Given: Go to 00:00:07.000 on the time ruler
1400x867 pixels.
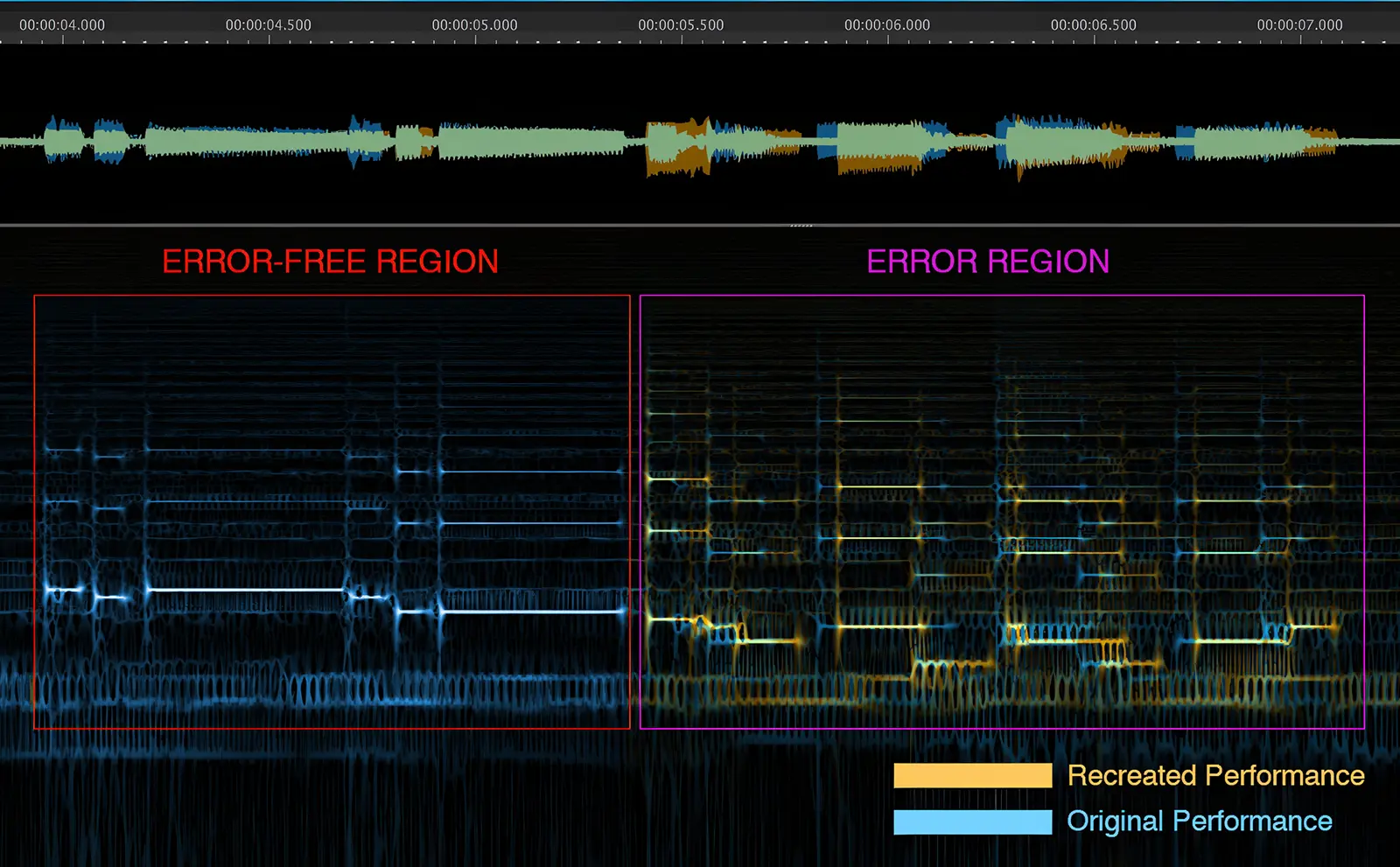Looking at the screenshot, I should point(1299,25).
